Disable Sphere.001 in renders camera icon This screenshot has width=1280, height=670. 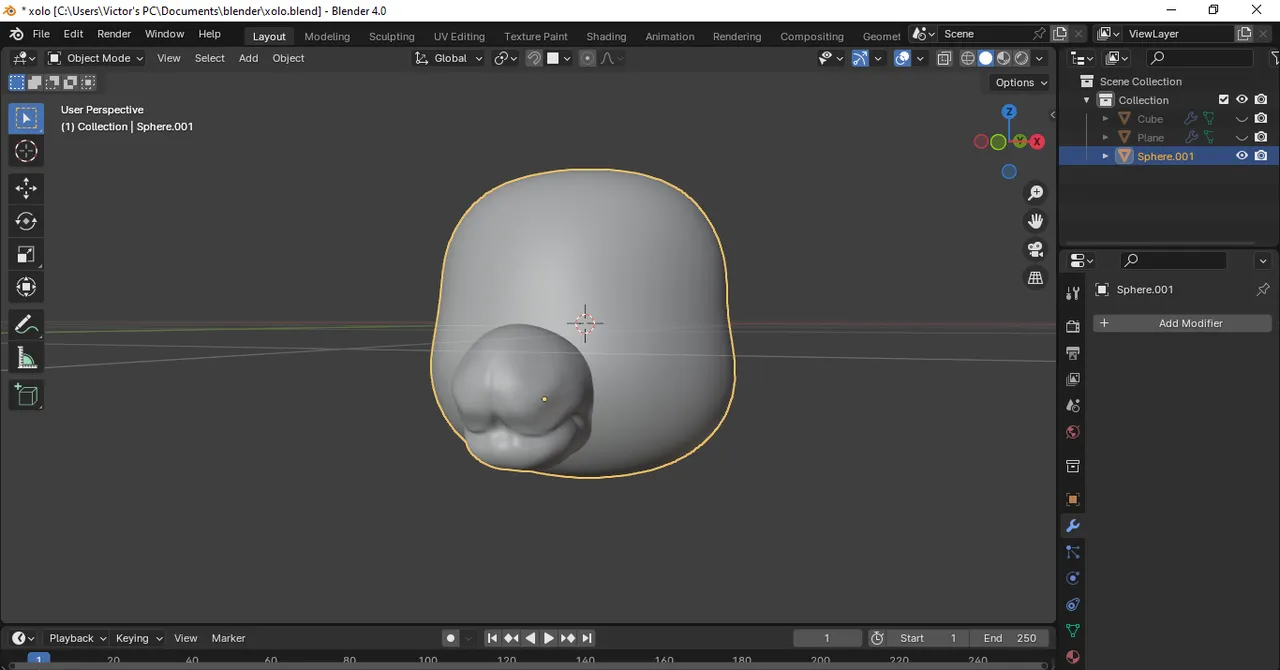[x=1261, y=156]
